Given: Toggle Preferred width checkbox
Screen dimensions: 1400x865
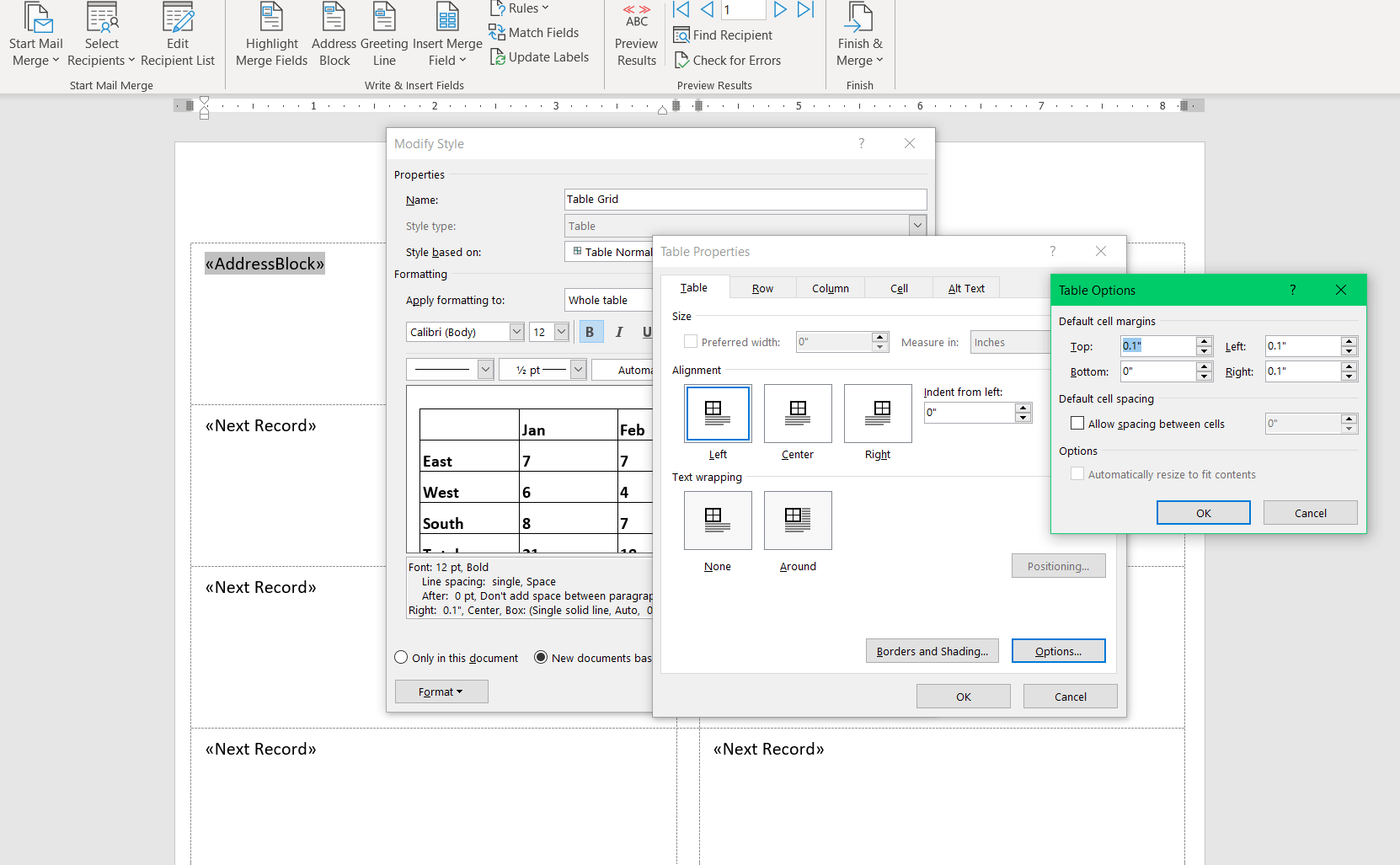Looking at the screenshot, I should [691, 342].
